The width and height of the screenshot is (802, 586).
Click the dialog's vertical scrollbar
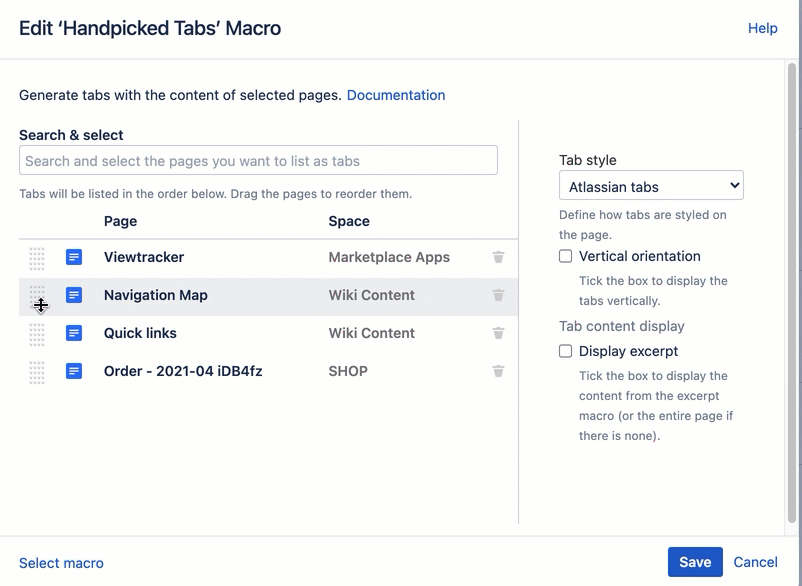click(x=793, y=300)
